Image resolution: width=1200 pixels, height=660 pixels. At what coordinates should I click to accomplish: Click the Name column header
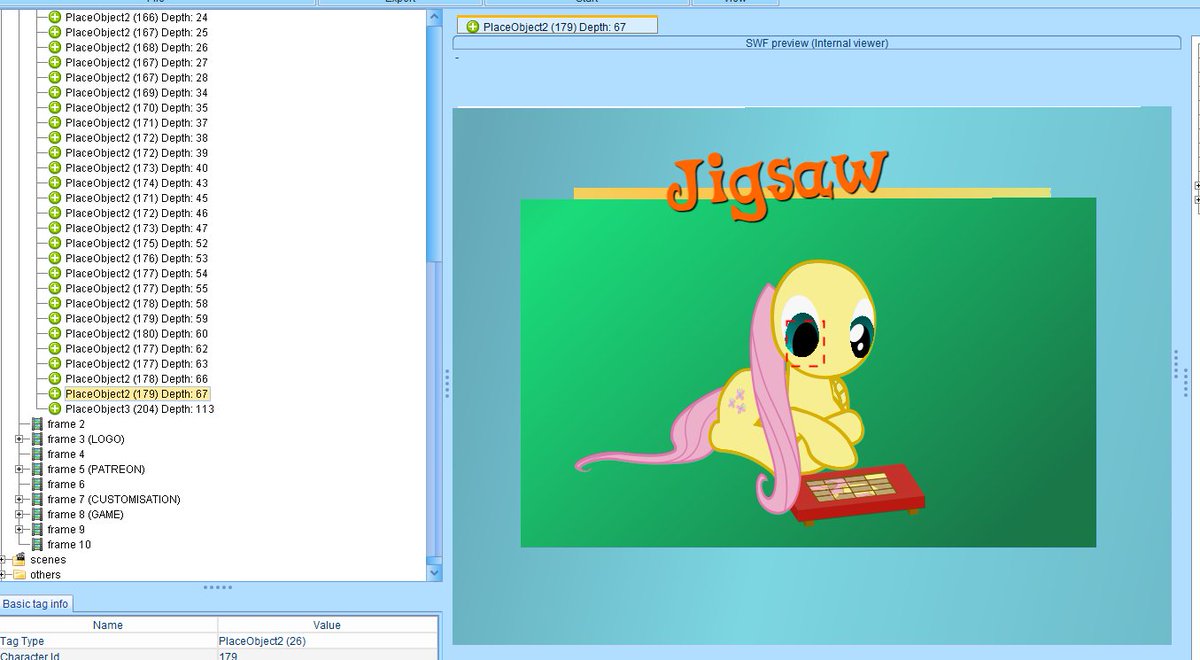(x=108, y=625)
